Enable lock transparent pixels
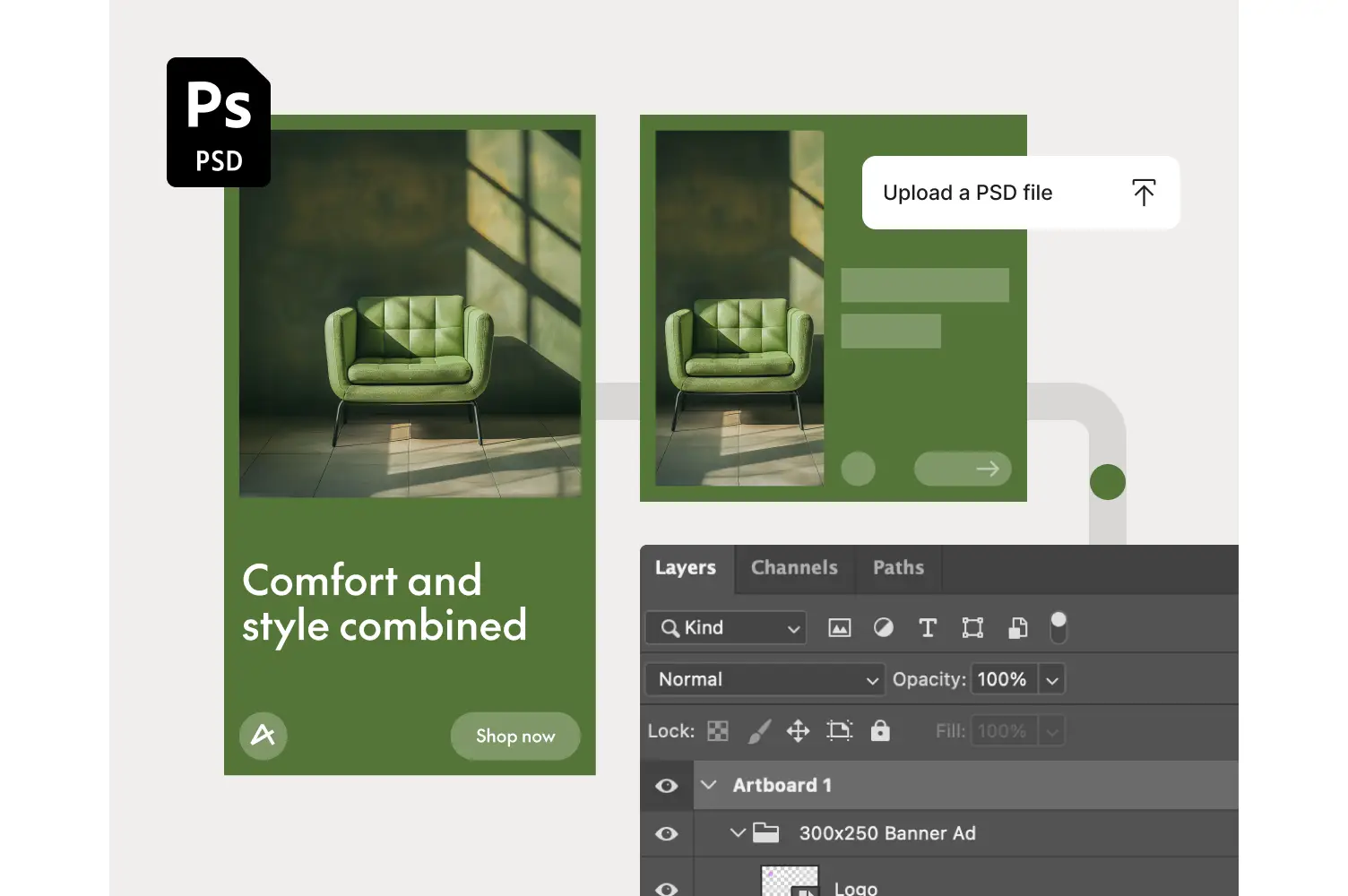Viewport: 1348px width, 896px height. pos(717,730)
